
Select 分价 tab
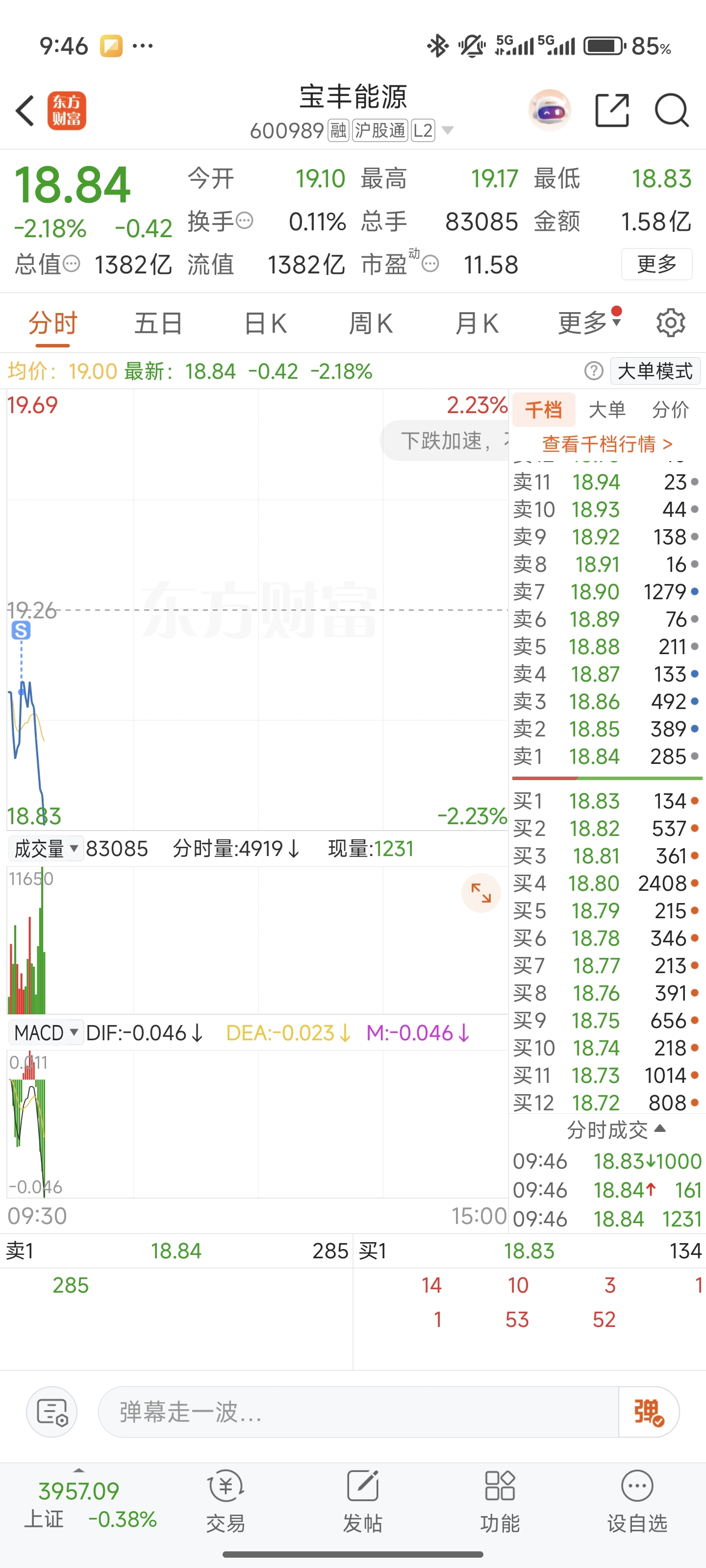tap(670, 410)
